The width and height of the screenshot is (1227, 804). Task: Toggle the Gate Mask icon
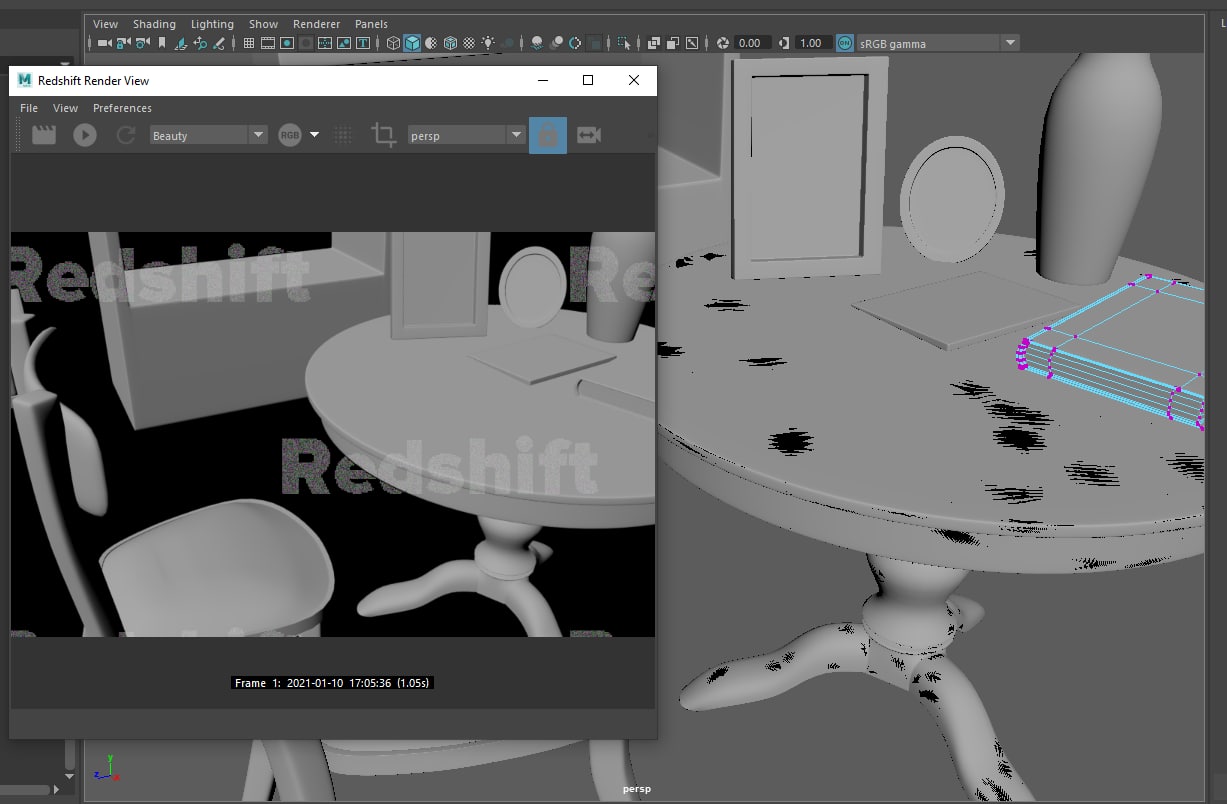pos(306,43)
